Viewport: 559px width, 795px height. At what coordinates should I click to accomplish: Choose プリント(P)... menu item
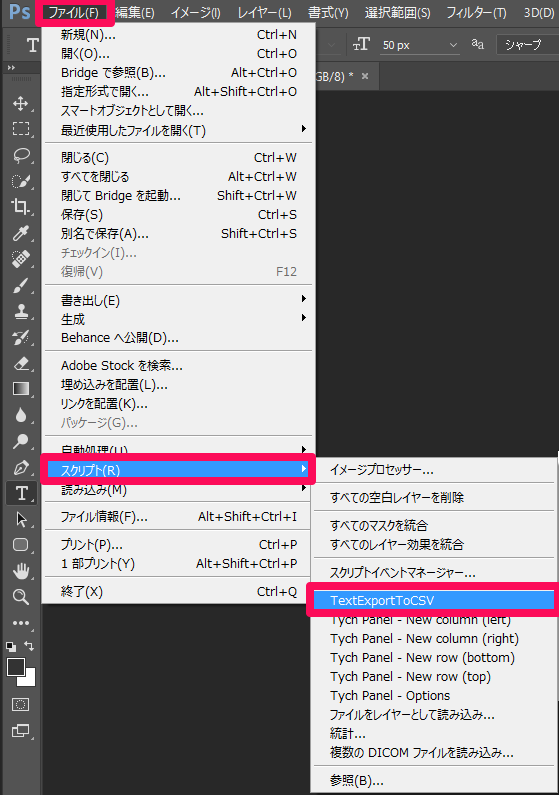click(178, 545)
